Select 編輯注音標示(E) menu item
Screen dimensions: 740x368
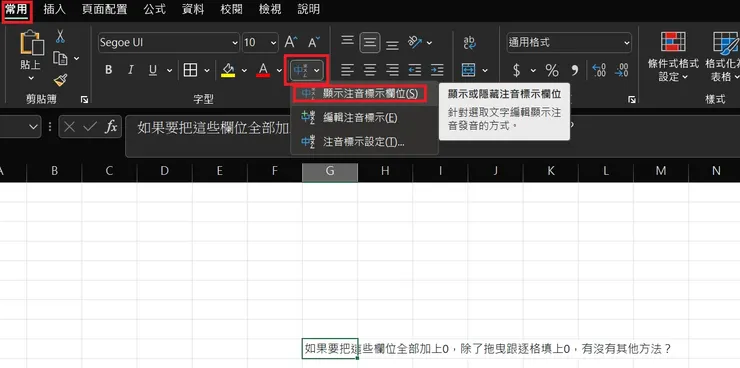[x=364, y=117]
